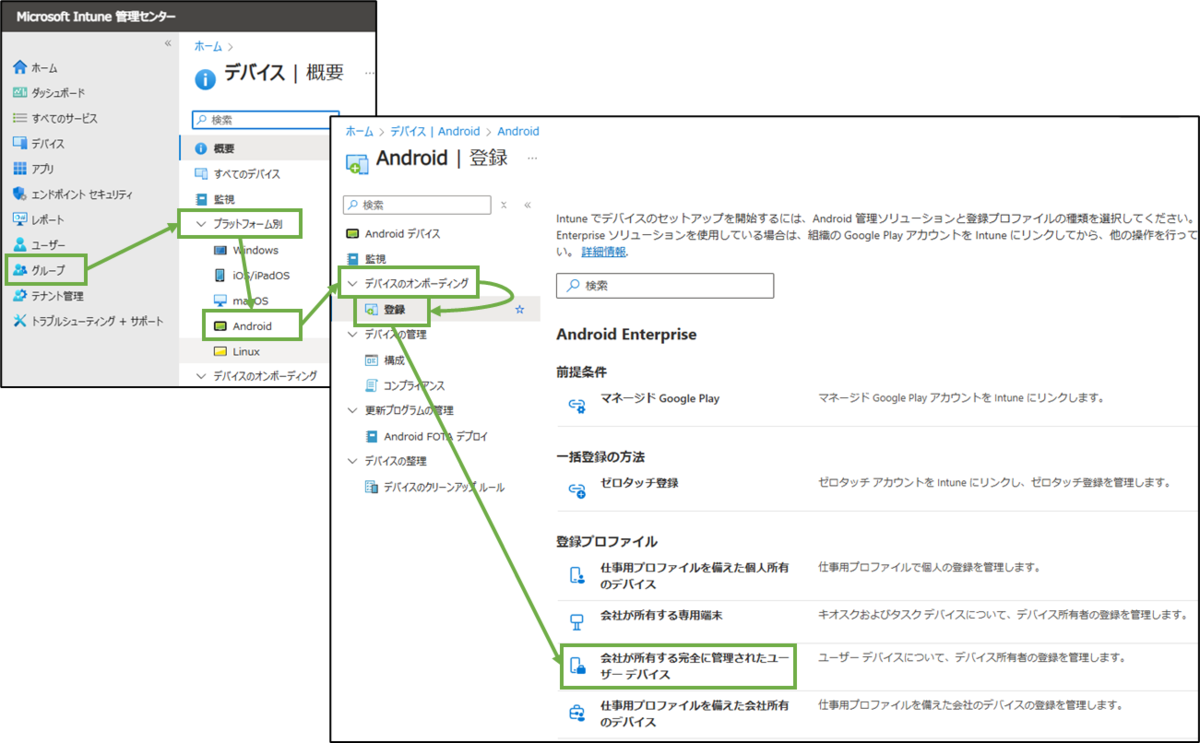This screenshot has height=743, width=1200.
Task: Click the 詳細情報 link
Action: click(603, 252)
